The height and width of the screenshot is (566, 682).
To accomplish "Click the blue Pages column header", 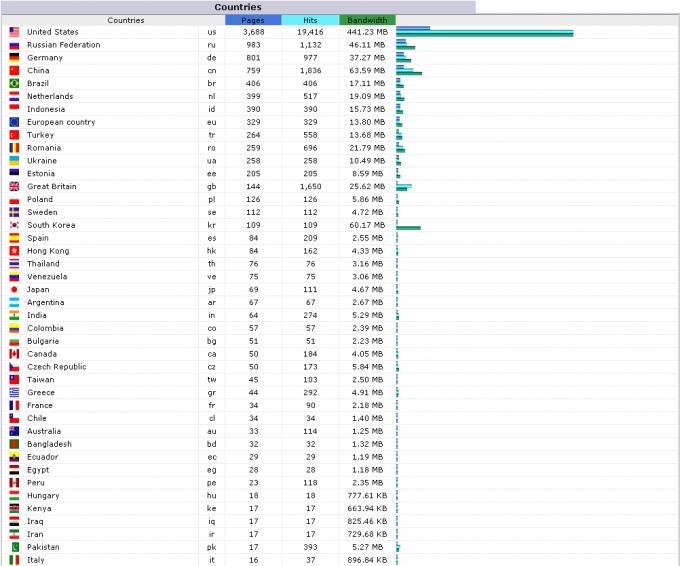I will click(x=253, y=20).
